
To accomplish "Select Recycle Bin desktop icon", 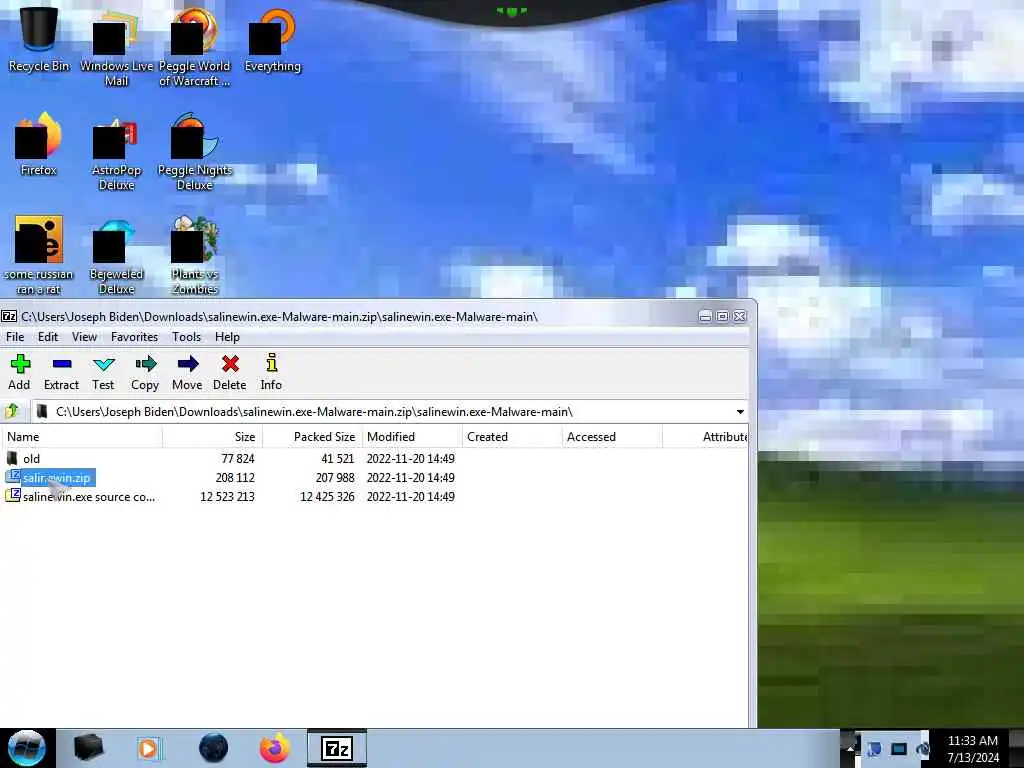I will pos(39,37).
